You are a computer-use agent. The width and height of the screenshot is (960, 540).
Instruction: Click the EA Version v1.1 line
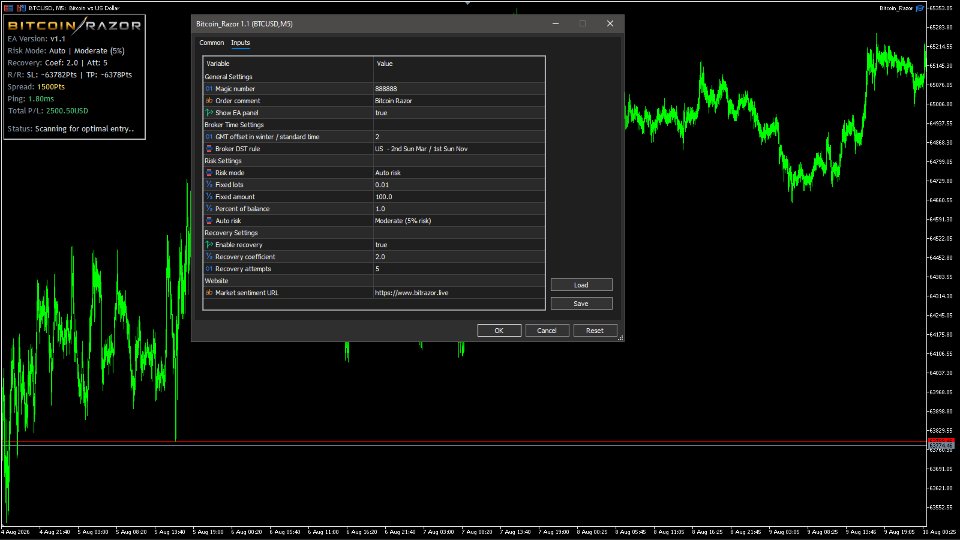click(36, 39)
